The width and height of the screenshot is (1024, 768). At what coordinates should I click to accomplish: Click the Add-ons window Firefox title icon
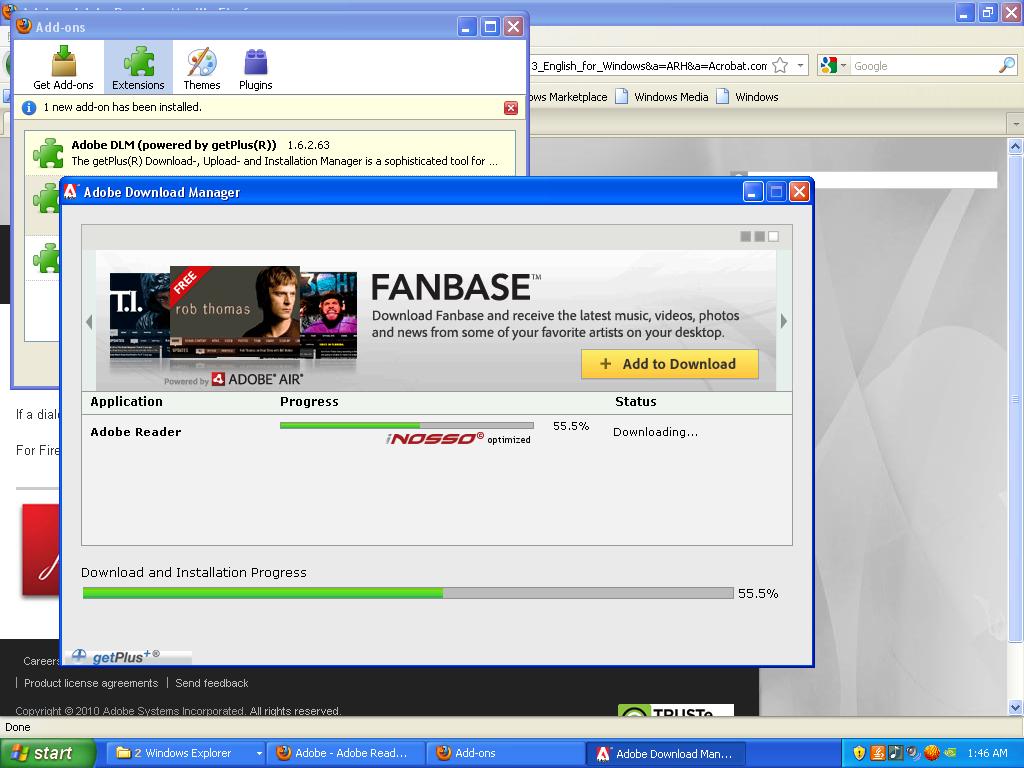click(x=24, y=26)
